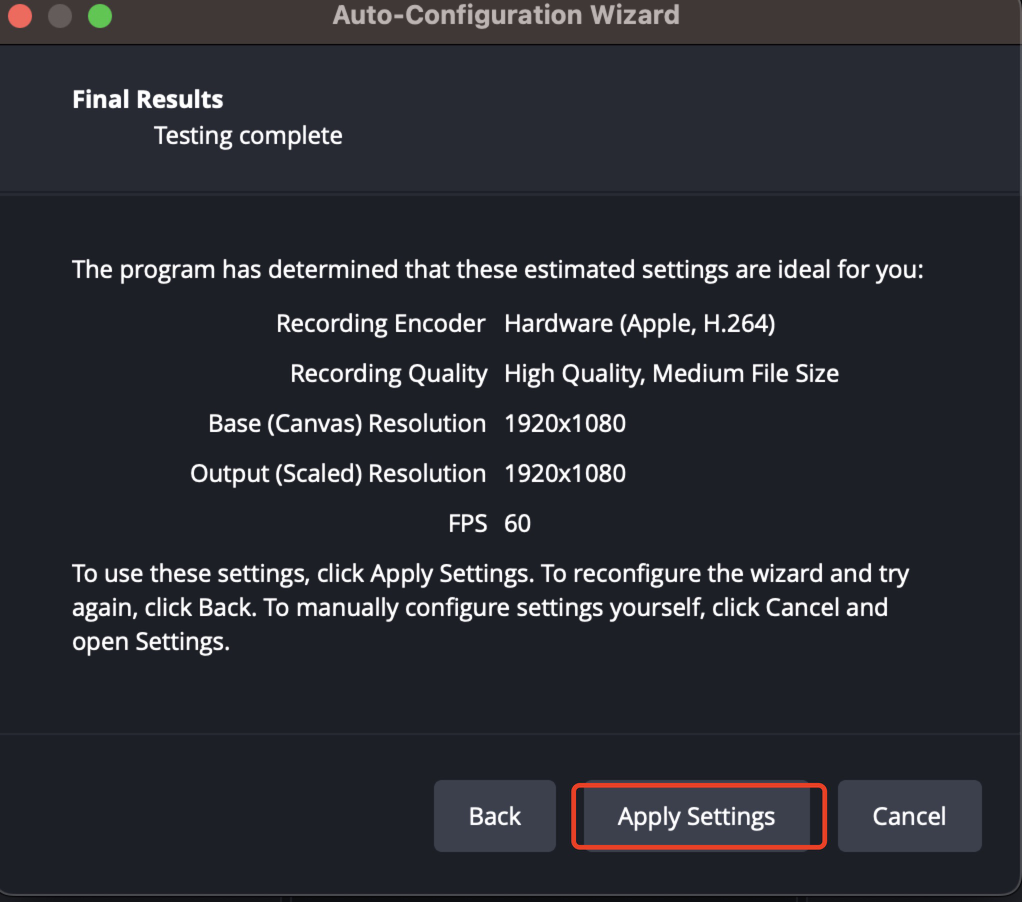The height and width of the screenshot is (902, 1022).
Task: Click the Recording Encoder label
Action: pos(380,323)
